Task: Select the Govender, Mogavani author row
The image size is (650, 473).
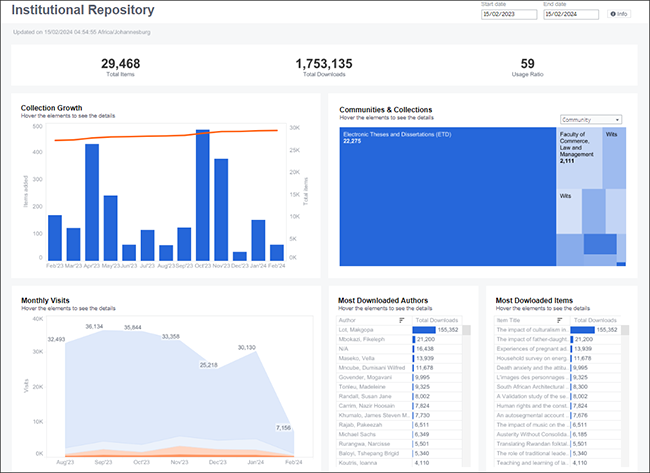Action: [x=399, y=377]
